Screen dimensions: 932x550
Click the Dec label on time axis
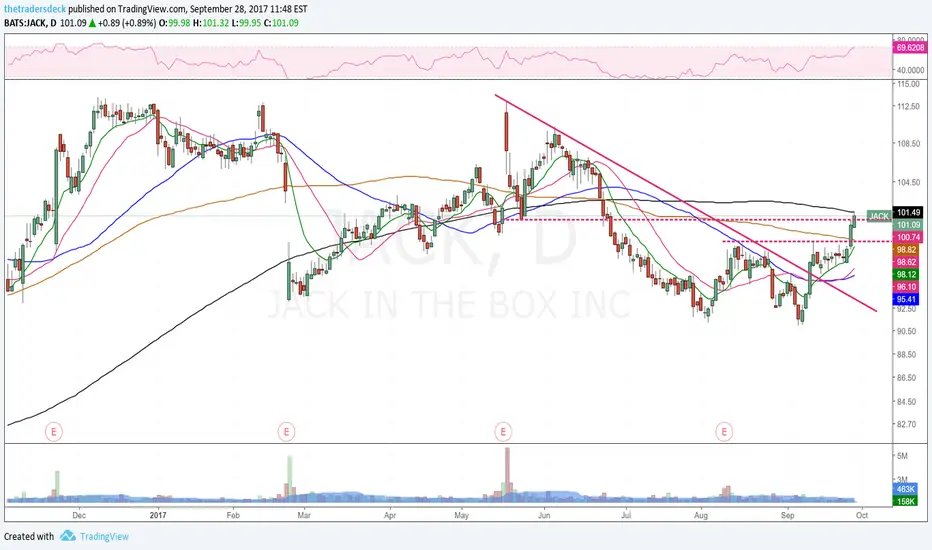tap(79, 516)
